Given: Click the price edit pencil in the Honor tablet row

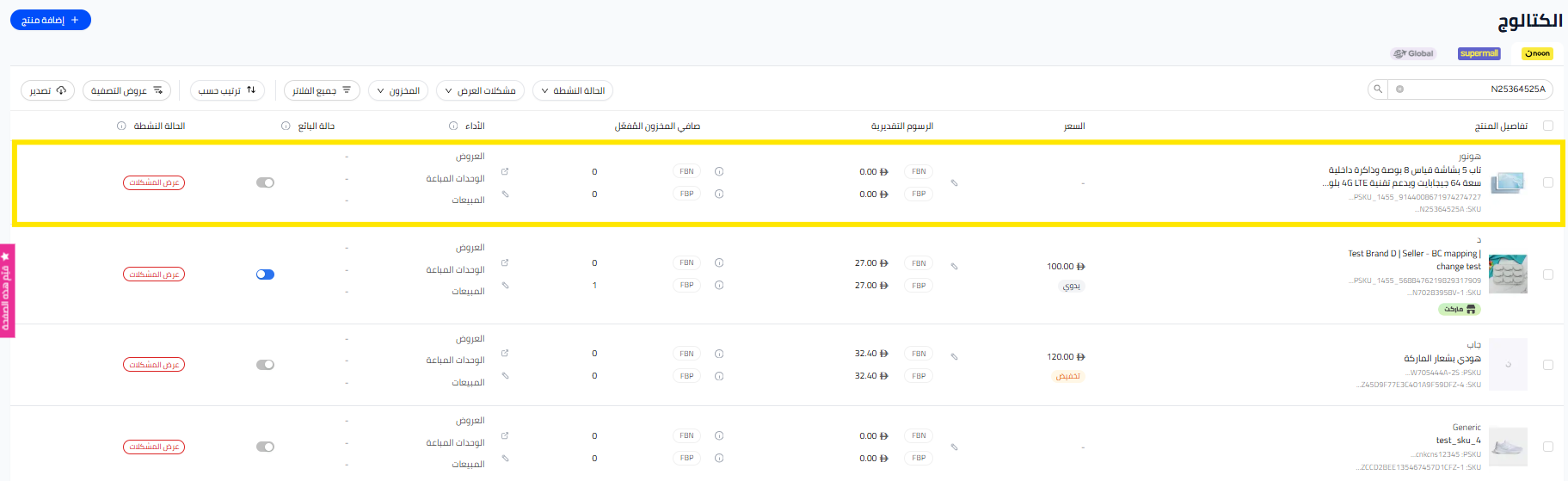Looking at the screenshot, I should click(x=954, y=183).
